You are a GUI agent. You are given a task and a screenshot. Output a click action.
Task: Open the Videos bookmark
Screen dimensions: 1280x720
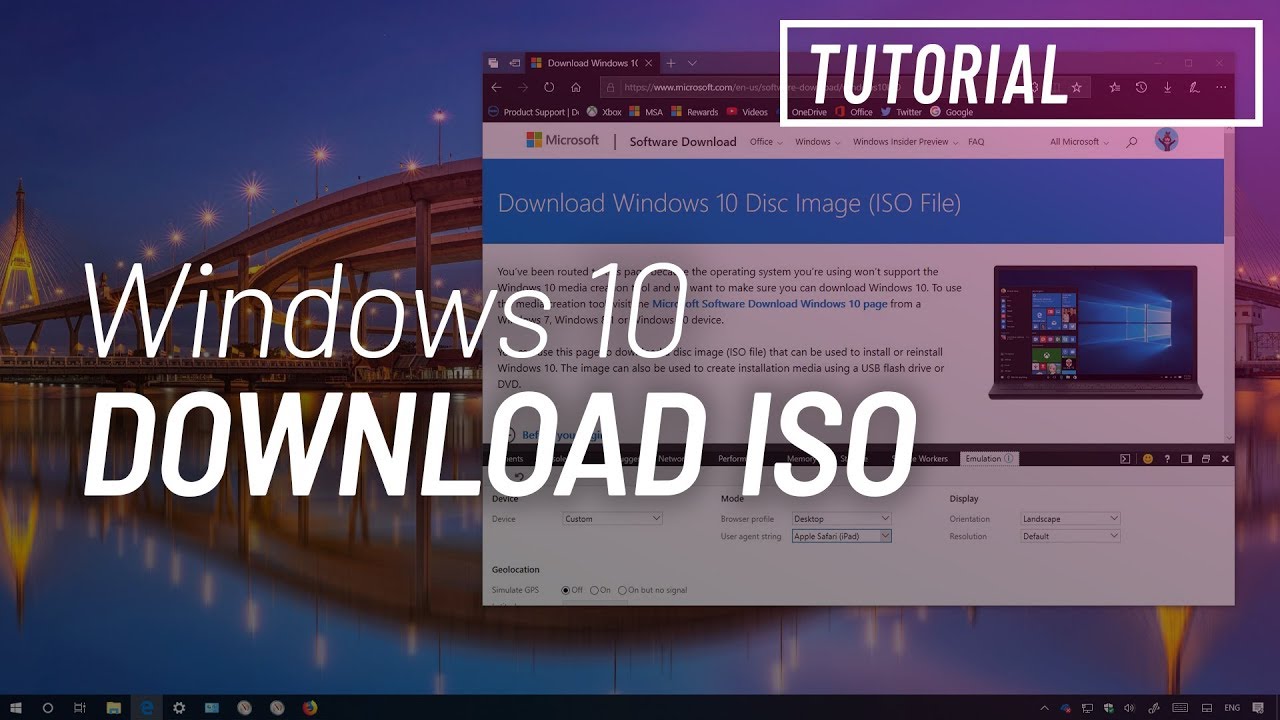(x=747, y=112)
